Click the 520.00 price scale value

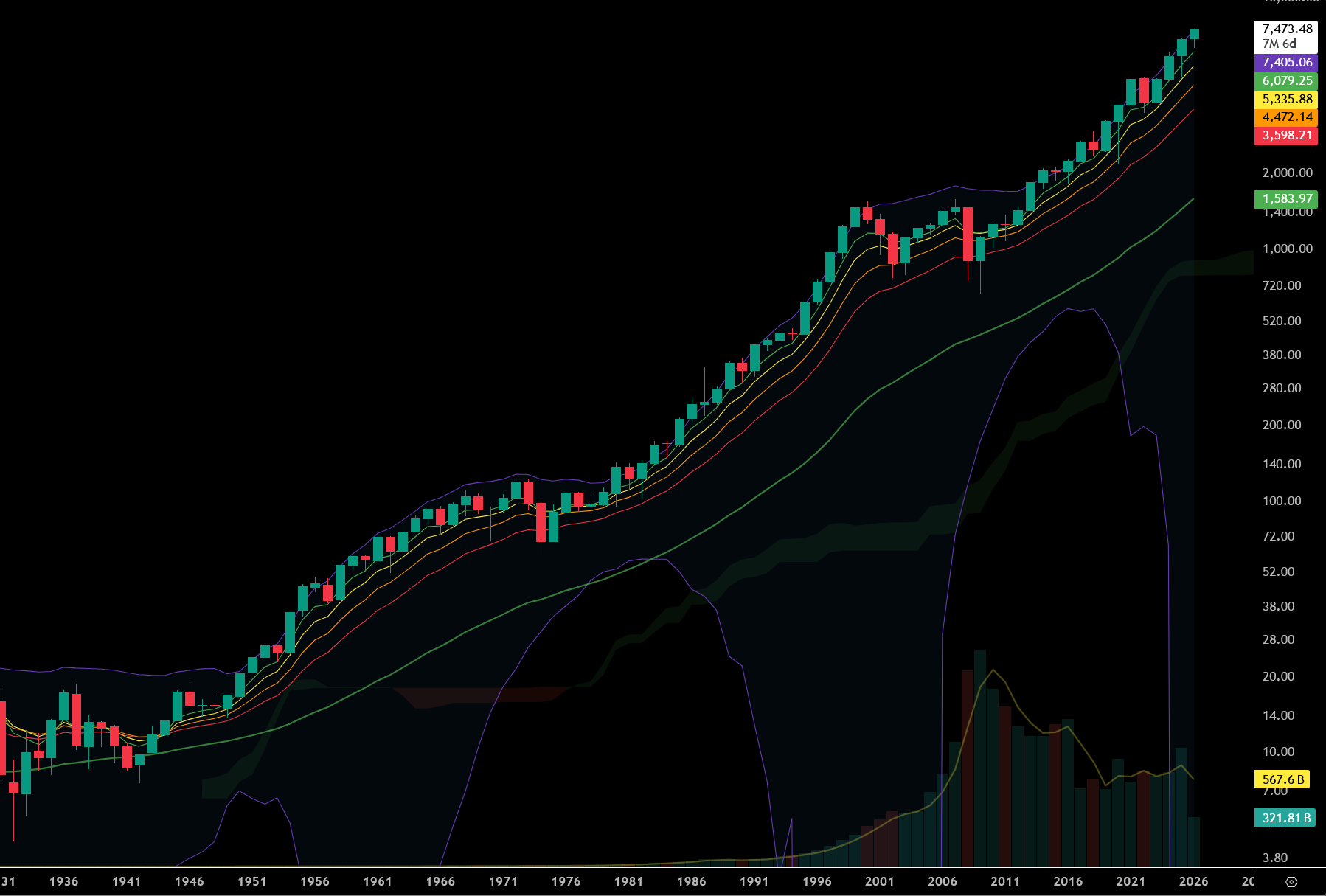point(1282,321)
